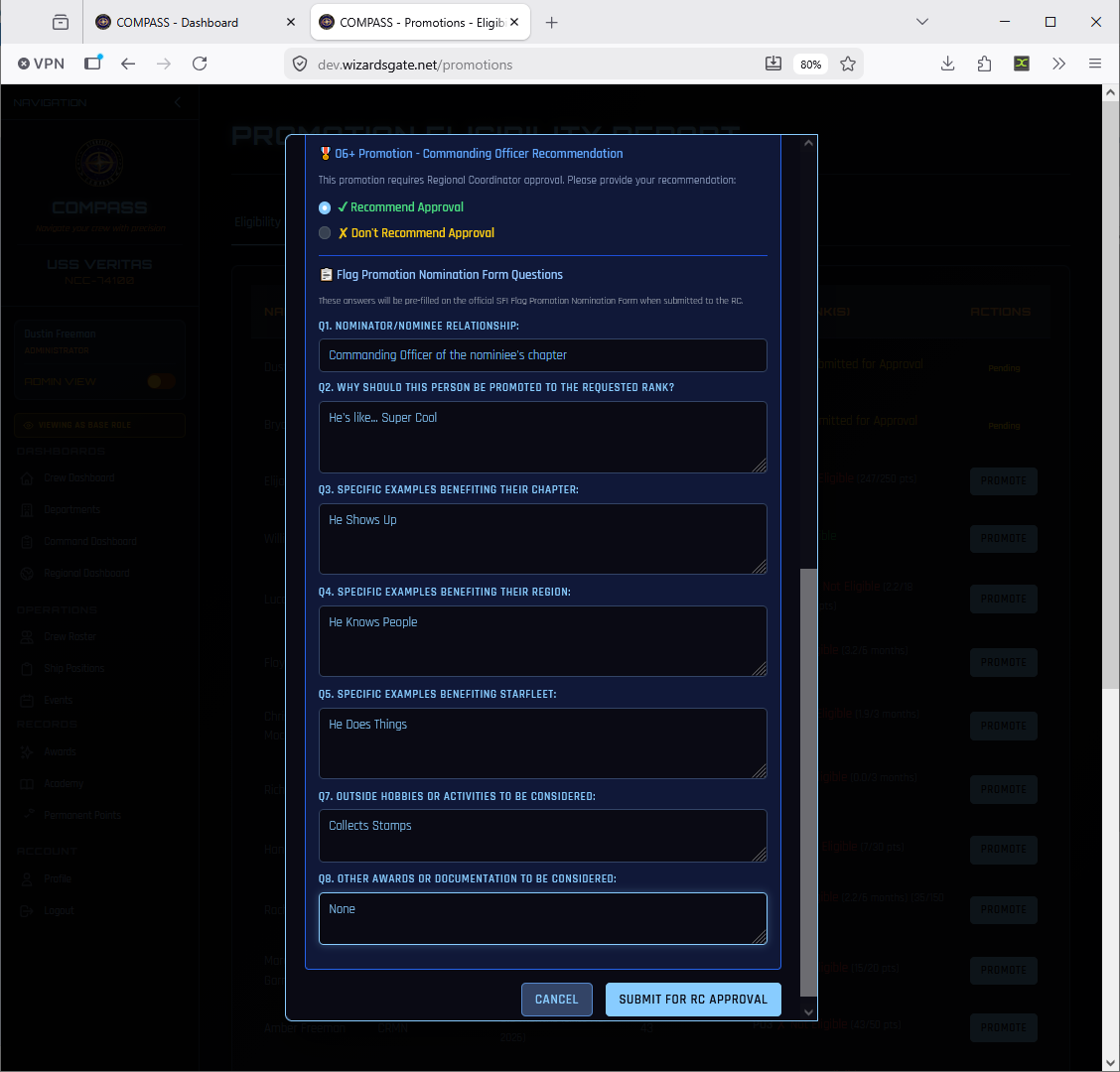Open the list all tabs dropdown
The image size is (1120, 1072).
point(922,22)
